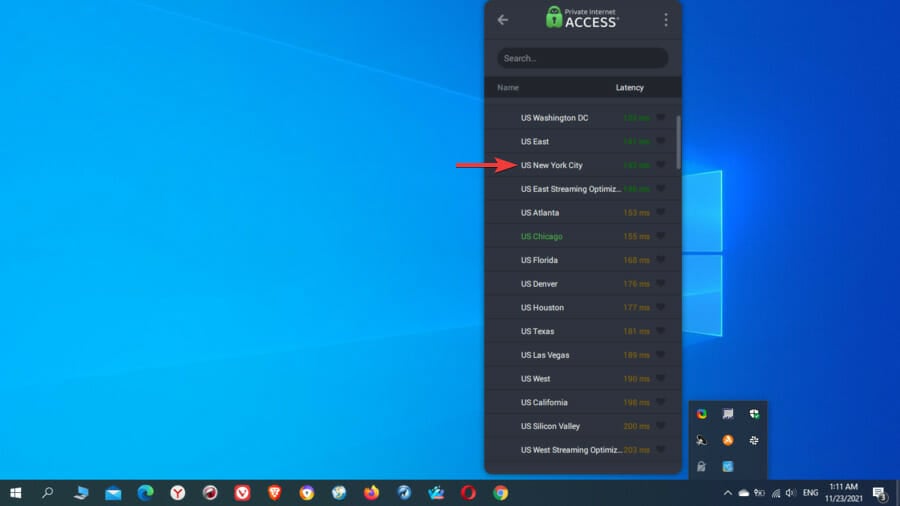Favorite US East Streaming Optimized with its heart

click(661, 188)
